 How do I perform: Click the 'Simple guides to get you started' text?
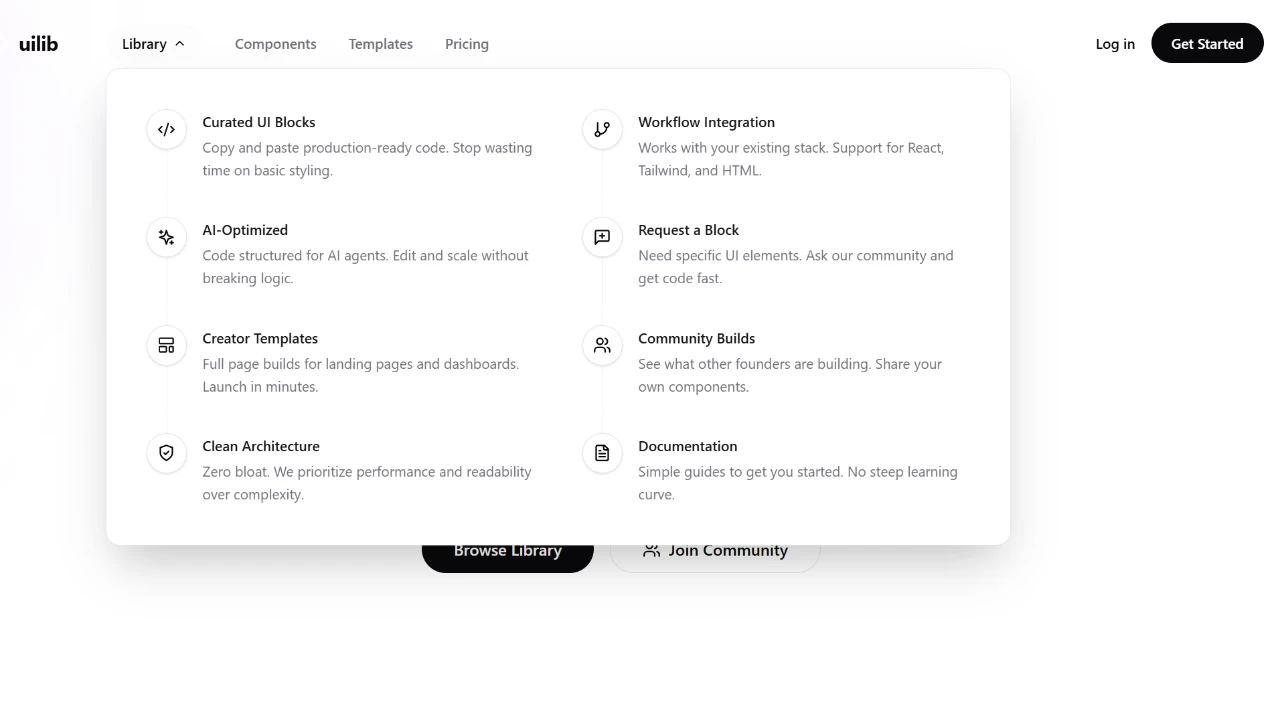click(x=798, y=483)
